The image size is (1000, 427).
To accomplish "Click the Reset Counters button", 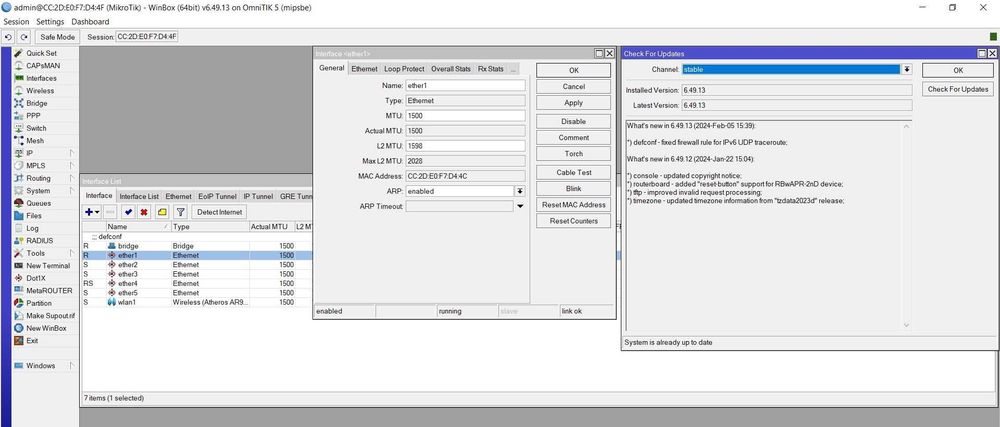I will pyautogui.click(x=573, y=221).
